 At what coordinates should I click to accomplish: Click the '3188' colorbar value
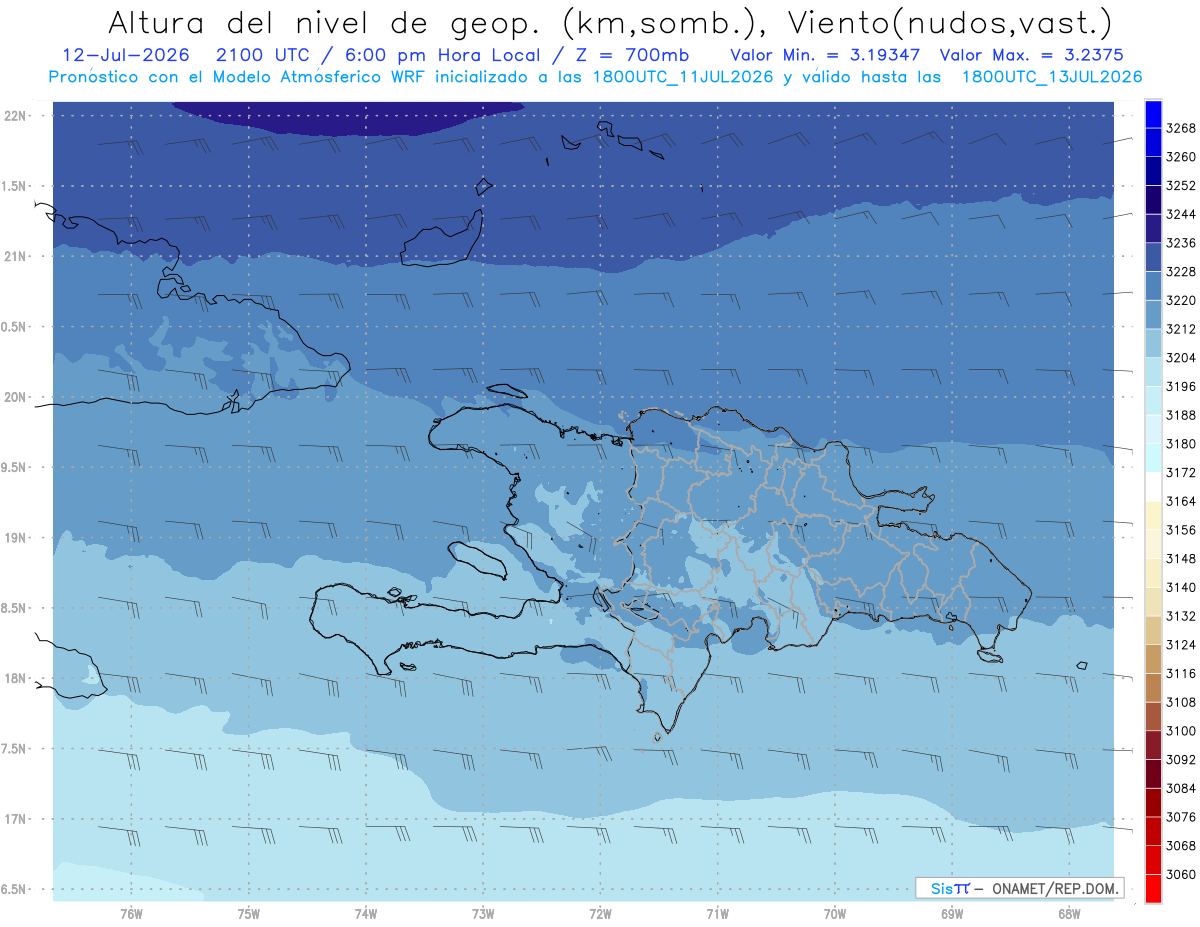[1181, 415]
